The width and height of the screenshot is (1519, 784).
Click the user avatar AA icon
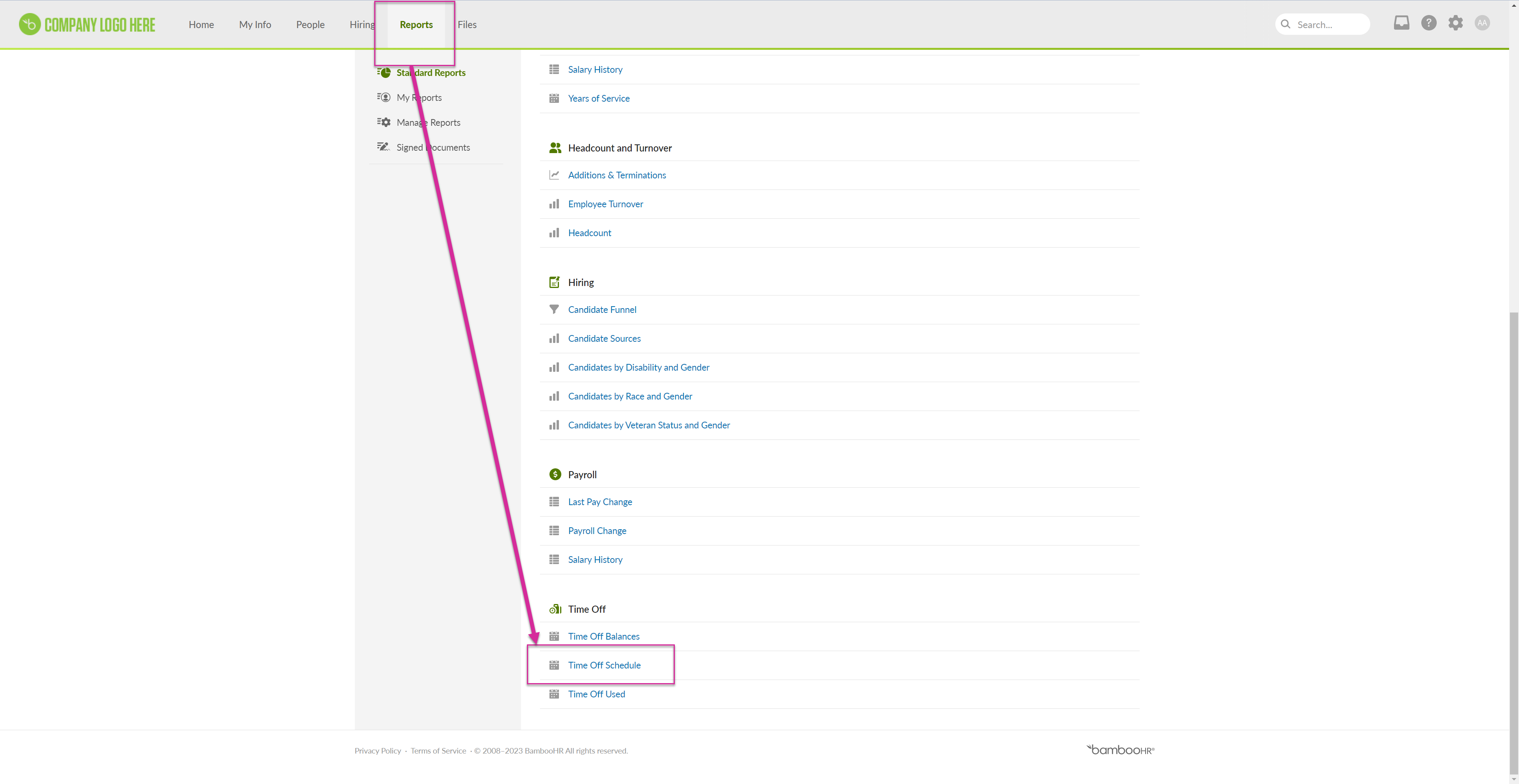[1482, 23]
